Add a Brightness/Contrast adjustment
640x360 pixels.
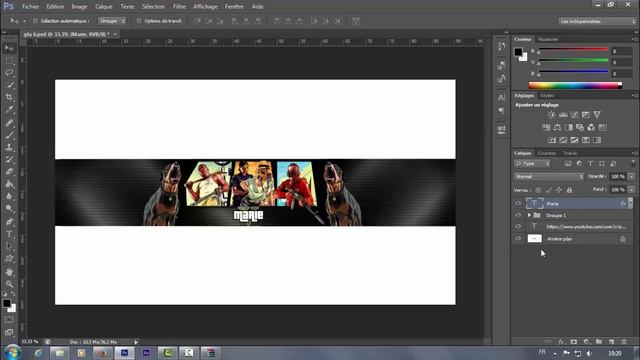point(551,115)
